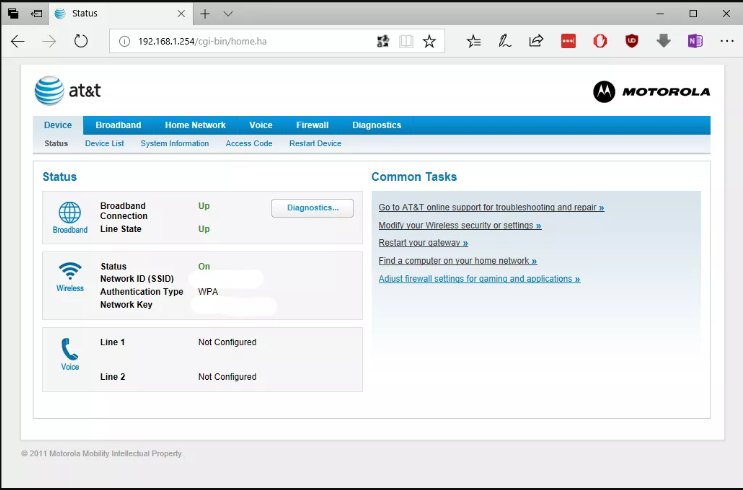
Task: Open Web Notes pen tool
Action: [x=505, y=42]
